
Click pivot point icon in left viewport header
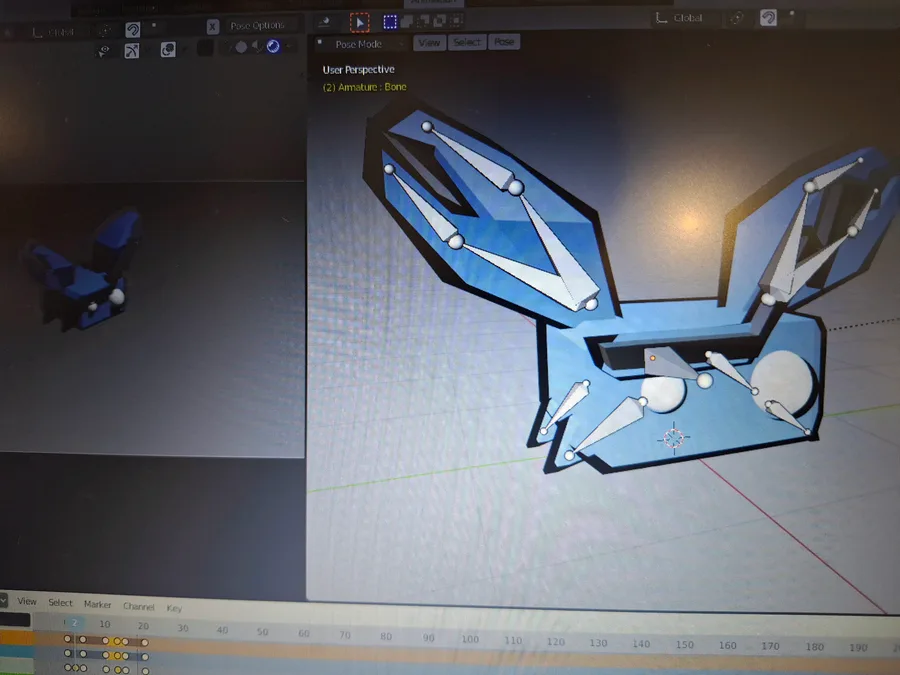pos(105,30)
